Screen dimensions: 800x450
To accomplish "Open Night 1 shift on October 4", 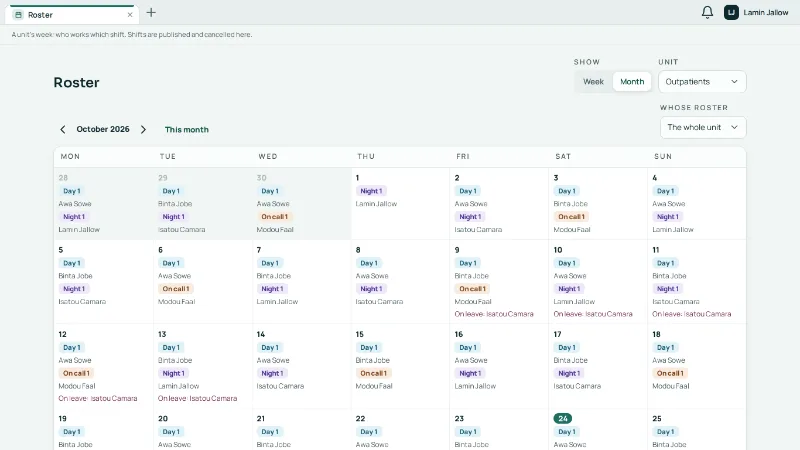I will pos(667,217).
